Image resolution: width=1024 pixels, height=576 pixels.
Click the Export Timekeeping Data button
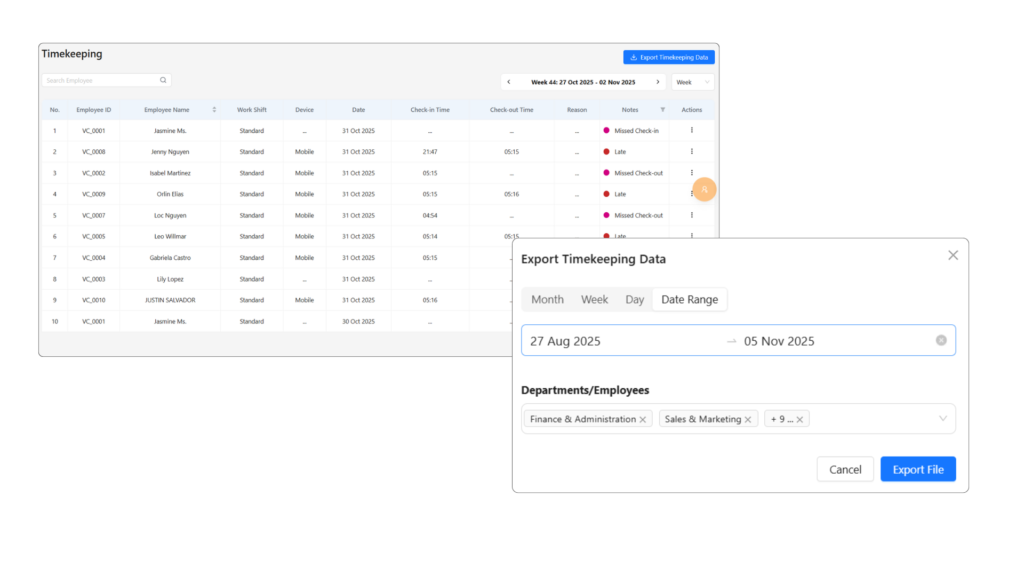point(668,58)
